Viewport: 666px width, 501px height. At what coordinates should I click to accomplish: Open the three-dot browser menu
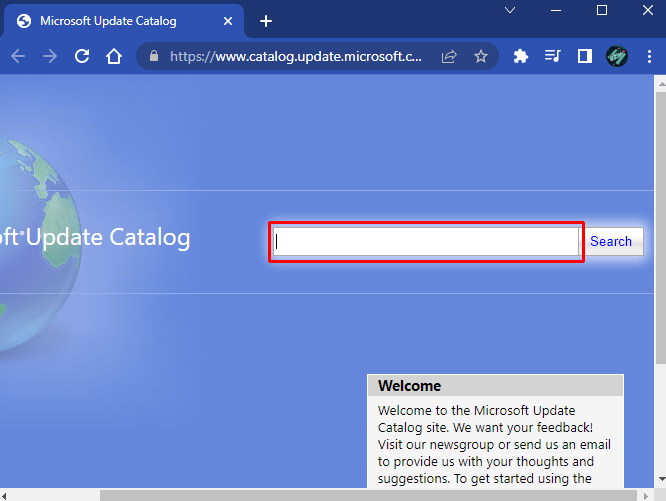tap(649, 56)
